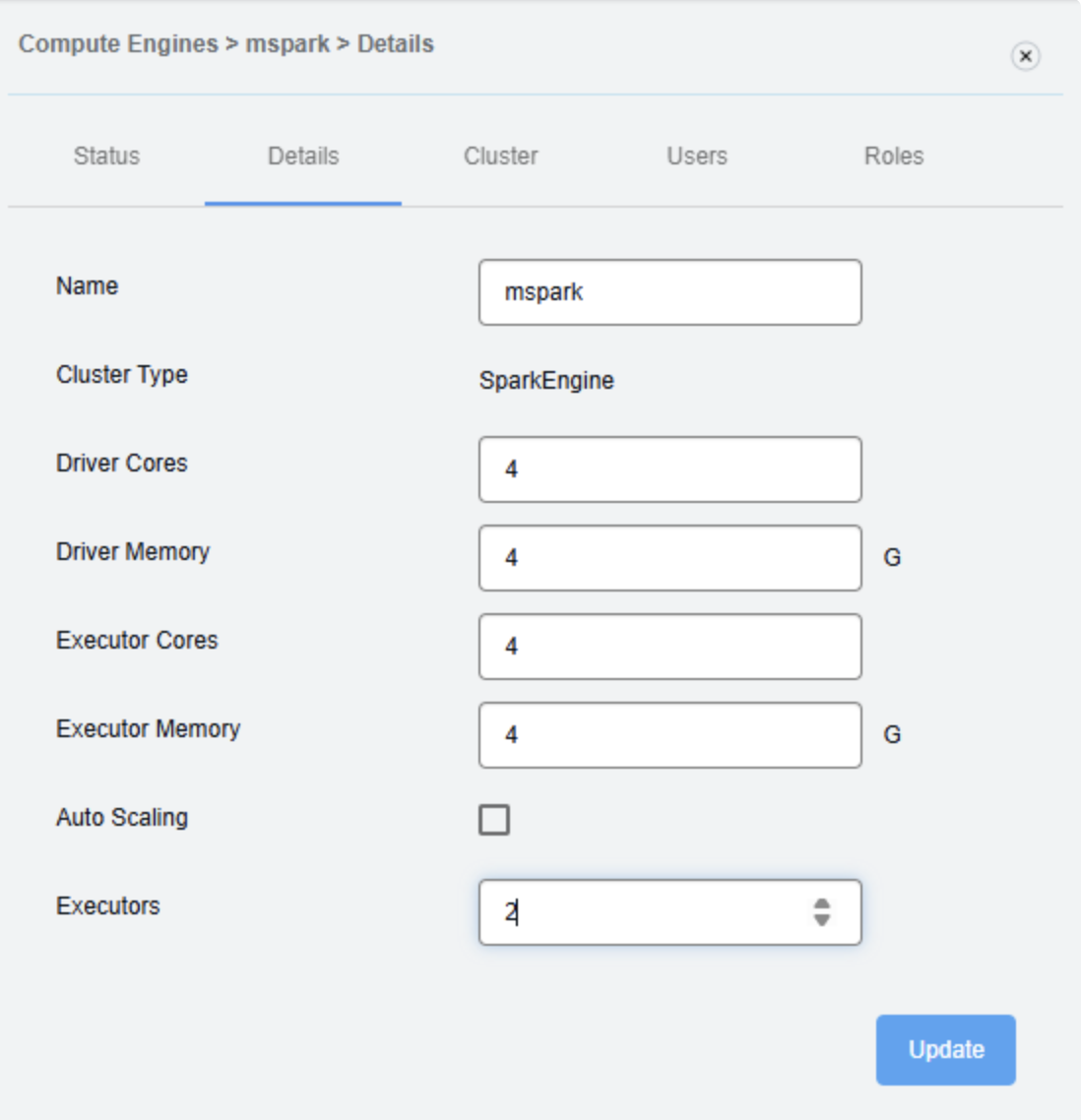Screen dimensions: 1081x1120
Task: Show the Roles tab
Action: pos(894,156)
